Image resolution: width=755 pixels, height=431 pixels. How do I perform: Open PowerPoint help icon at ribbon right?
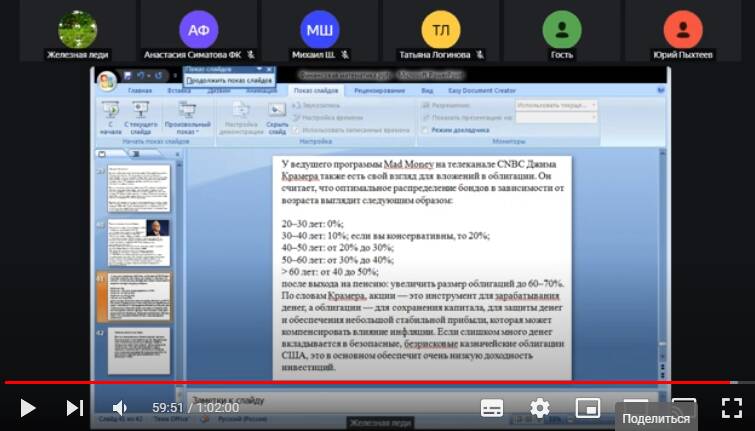pos(661,91)
